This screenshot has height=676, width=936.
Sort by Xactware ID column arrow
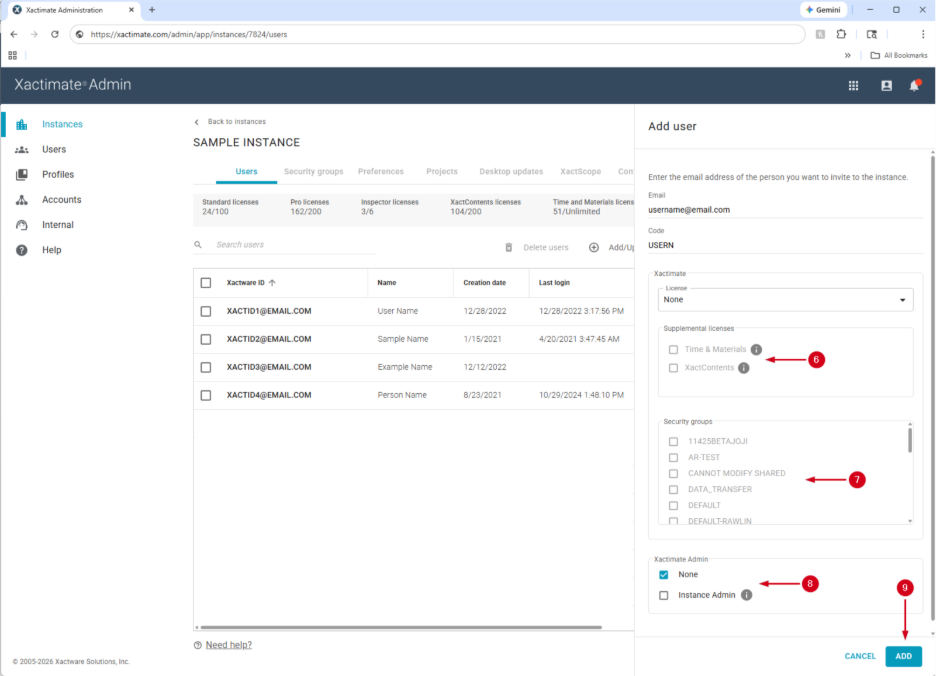272,283
